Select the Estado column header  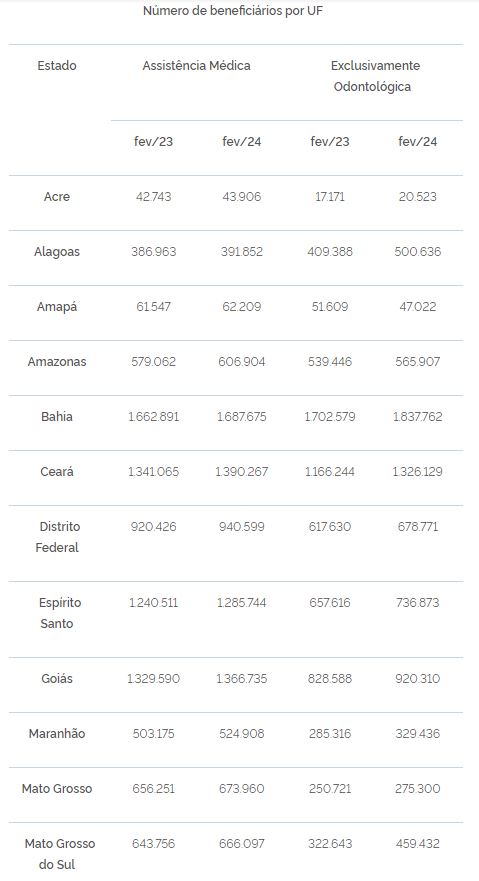tap(57, 66)
